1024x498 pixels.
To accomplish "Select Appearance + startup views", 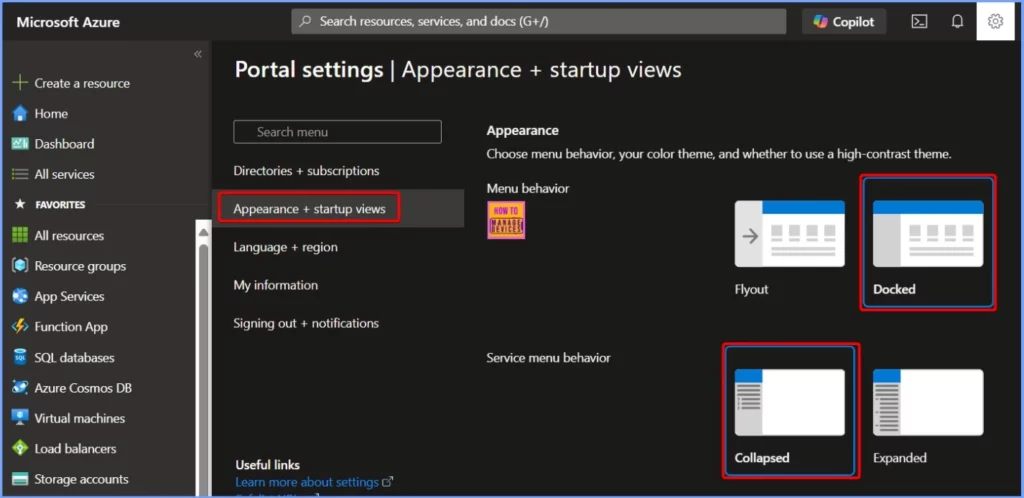I will tap(310, 209).
